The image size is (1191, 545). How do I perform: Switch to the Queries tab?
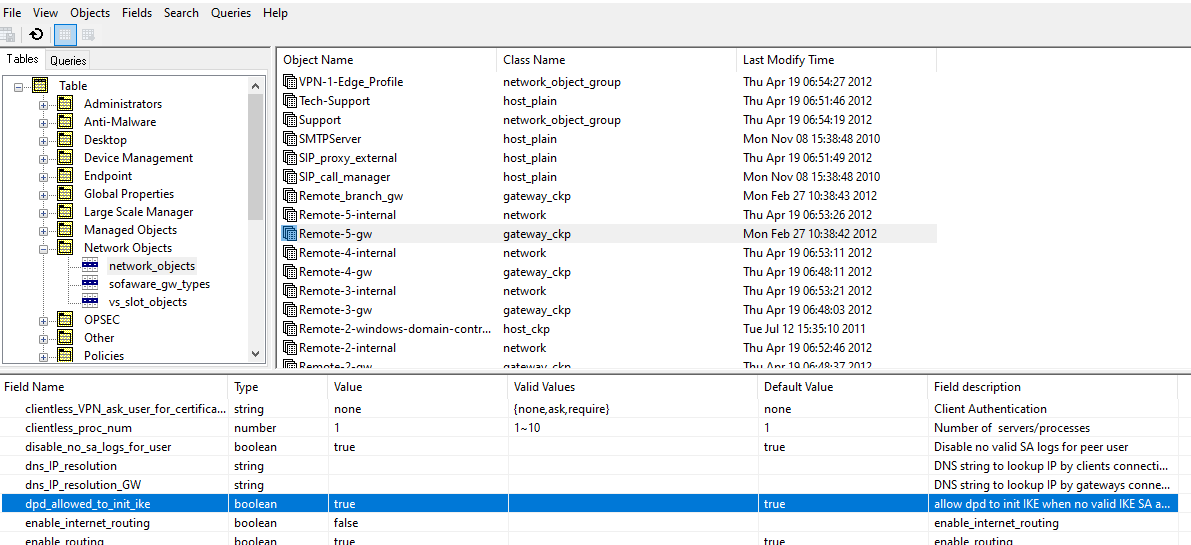(x=68, y=60)
